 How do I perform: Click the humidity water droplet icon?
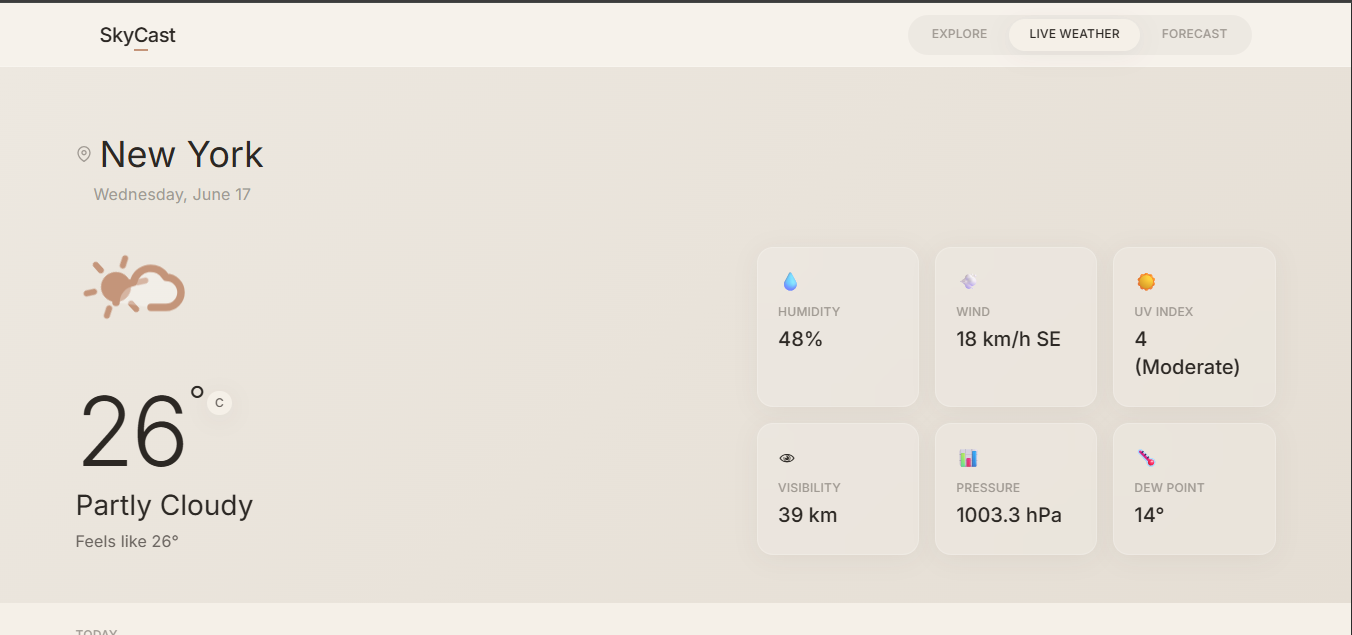(x=790, y=282)
